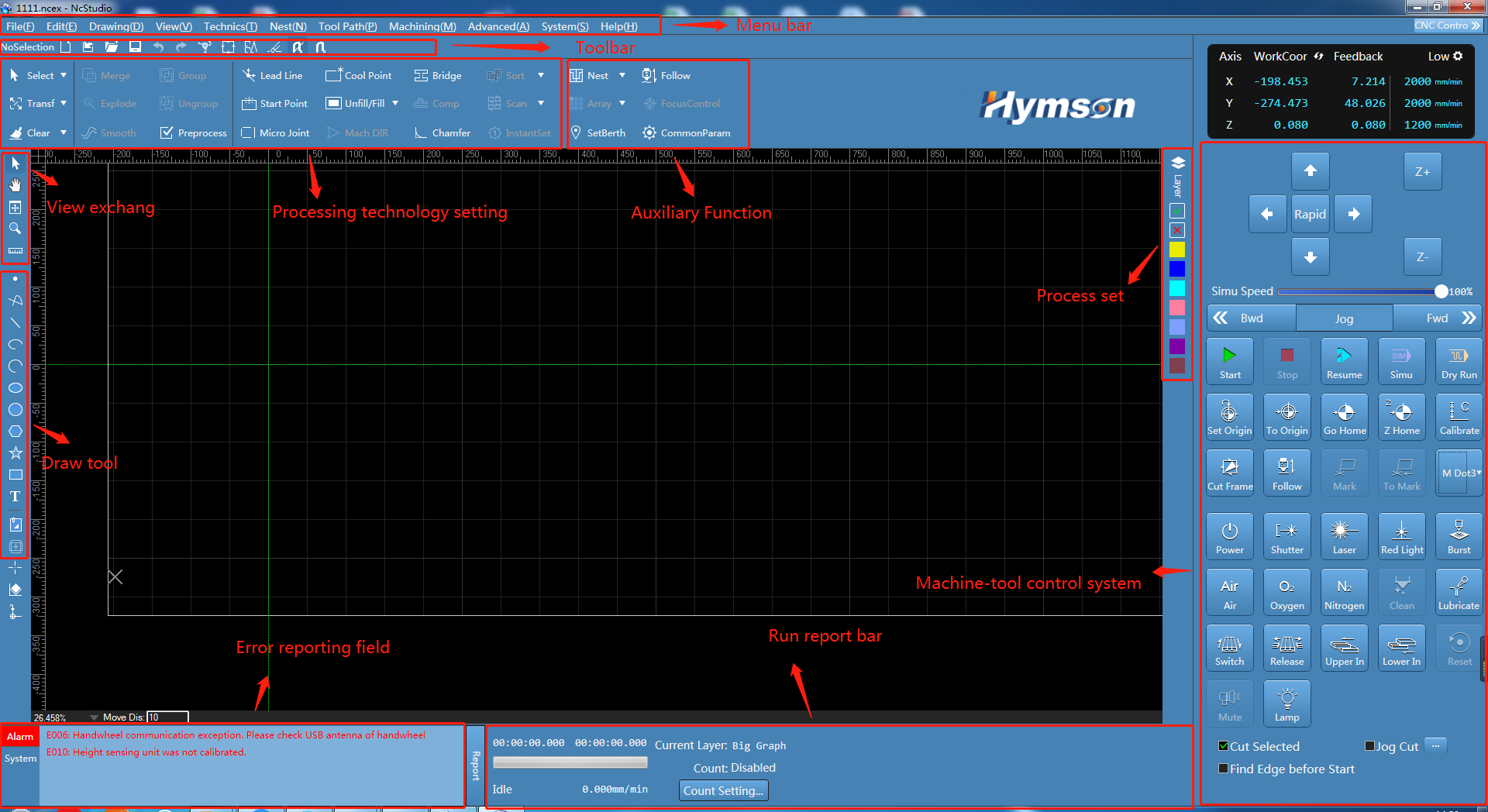Expand the Clear dropdown arrow
Image resolution: width=1488 pixels, height=812 pixels.
[64, 132]
